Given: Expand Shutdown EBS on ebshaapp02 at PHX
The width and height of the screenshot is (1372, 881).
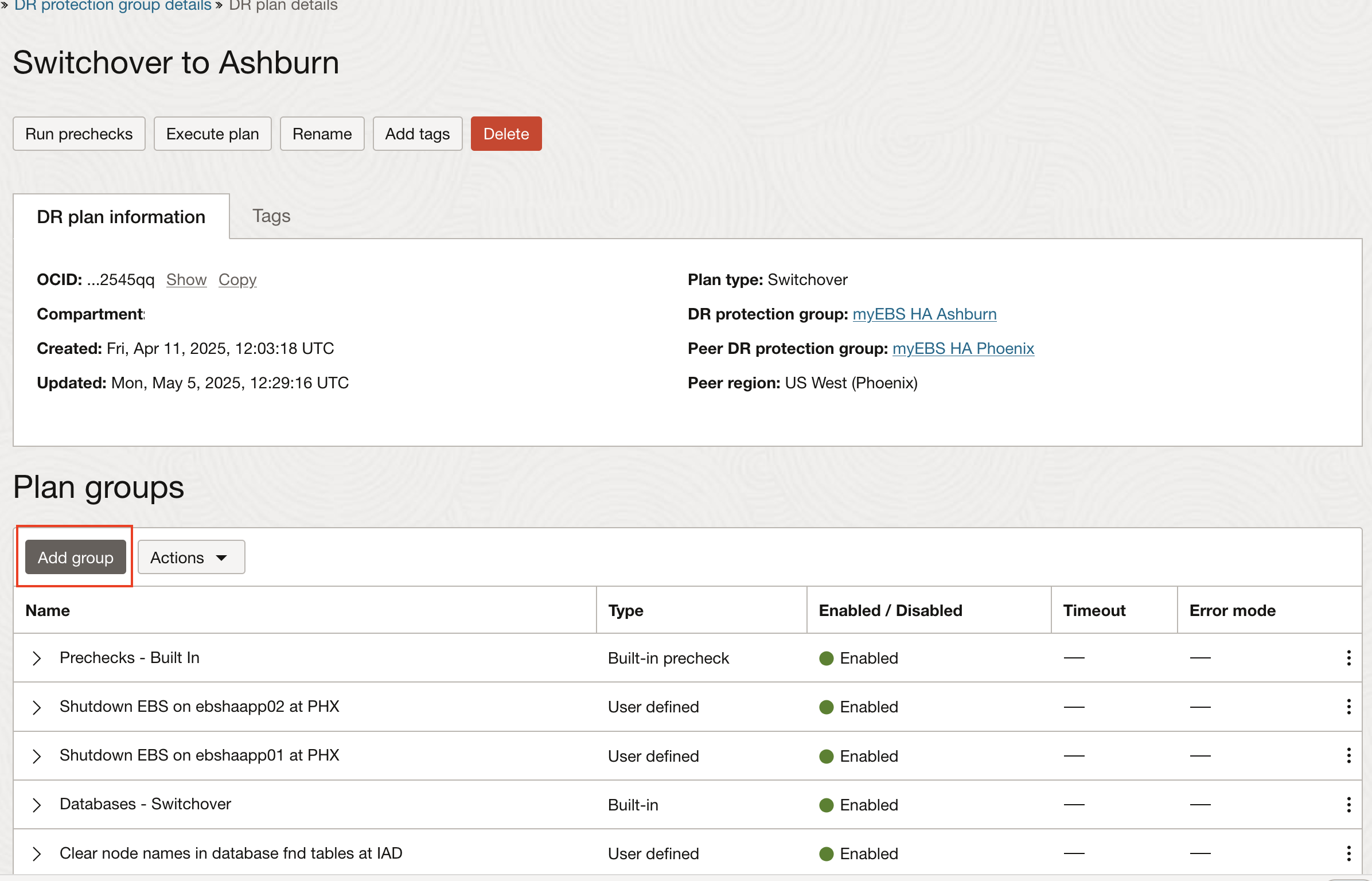Looking at the screenshot, I should 37,707.
